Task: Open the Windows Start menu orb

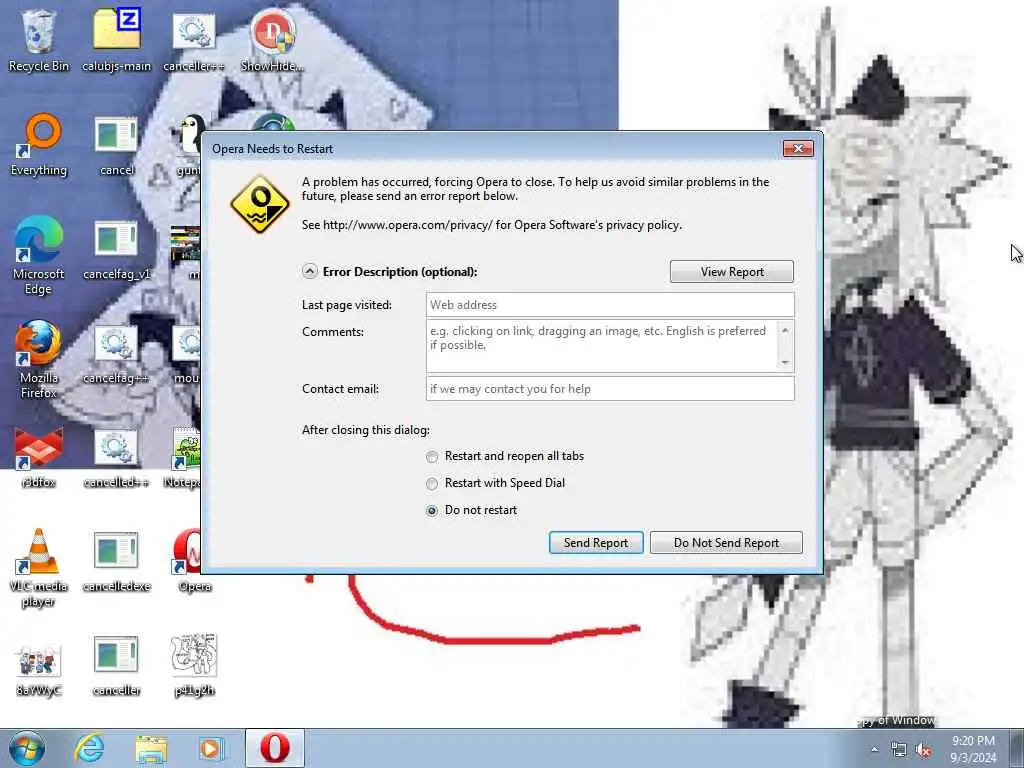Action: [x=27, y=748]
